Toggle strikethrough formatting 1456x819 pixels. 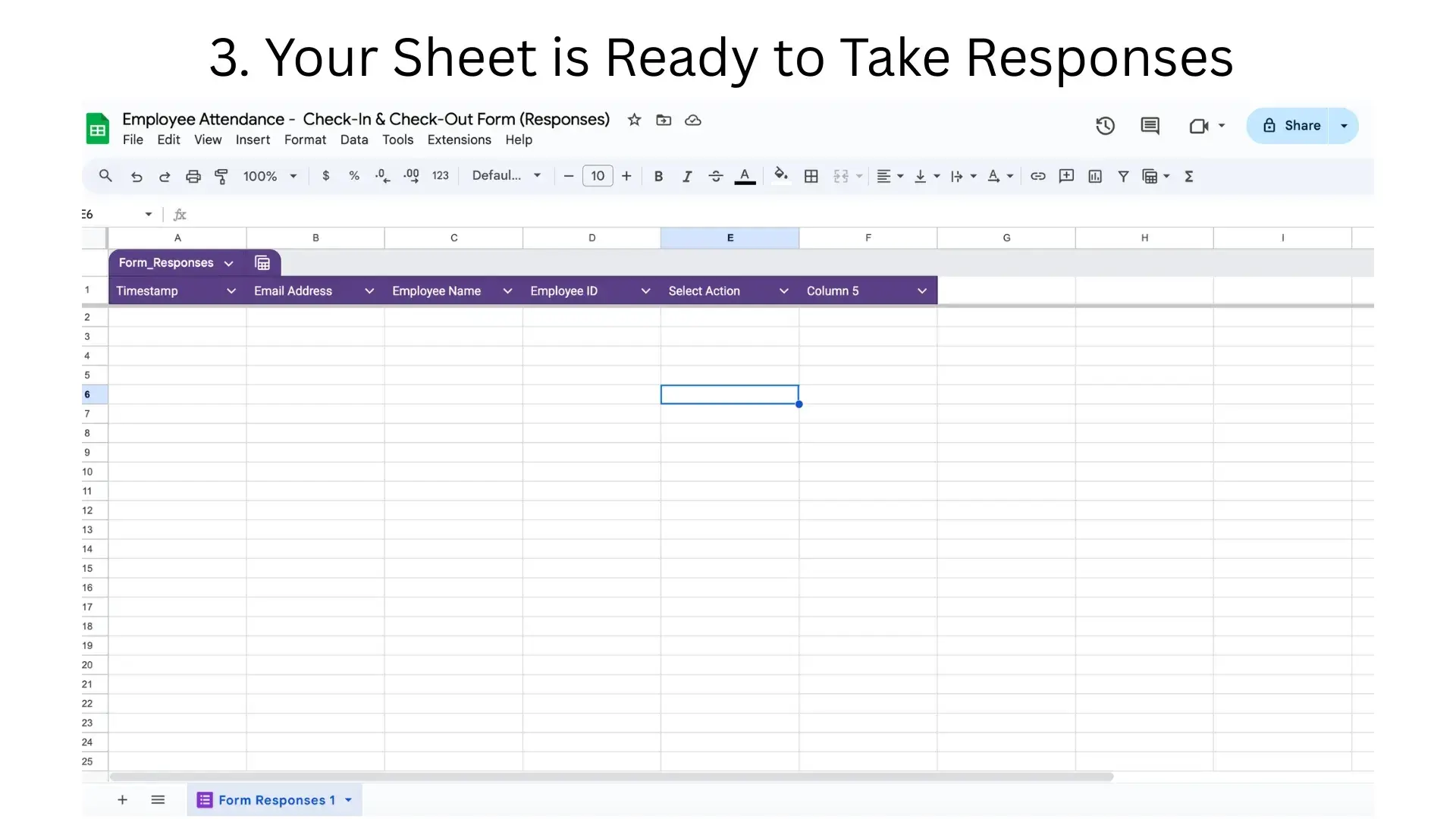(715, 176)
